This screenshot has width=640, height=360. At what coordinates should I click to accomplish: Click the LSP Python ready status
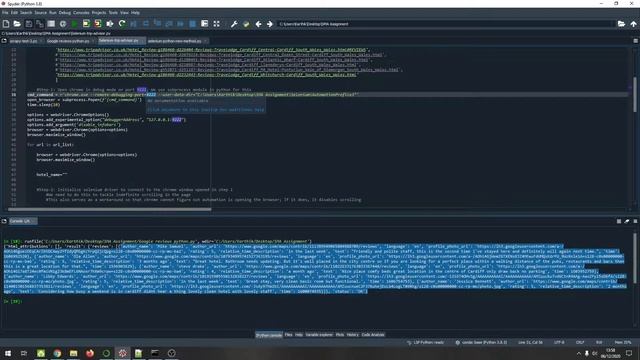(426, 342)
